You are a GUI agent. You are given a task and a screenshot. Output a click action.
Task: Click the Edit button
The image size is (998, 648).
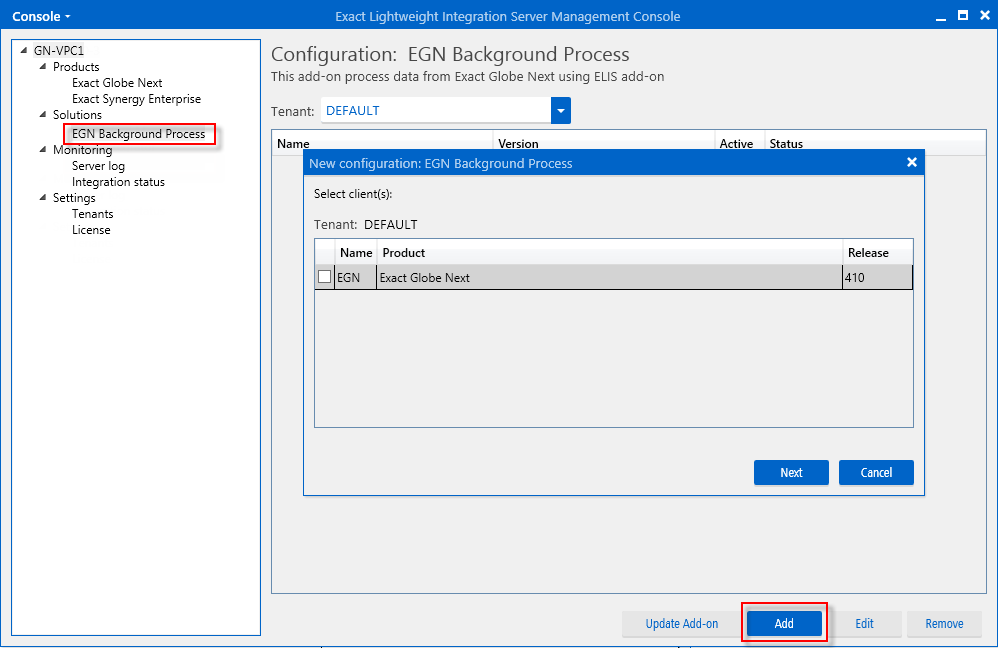click(x=864, y=624)
